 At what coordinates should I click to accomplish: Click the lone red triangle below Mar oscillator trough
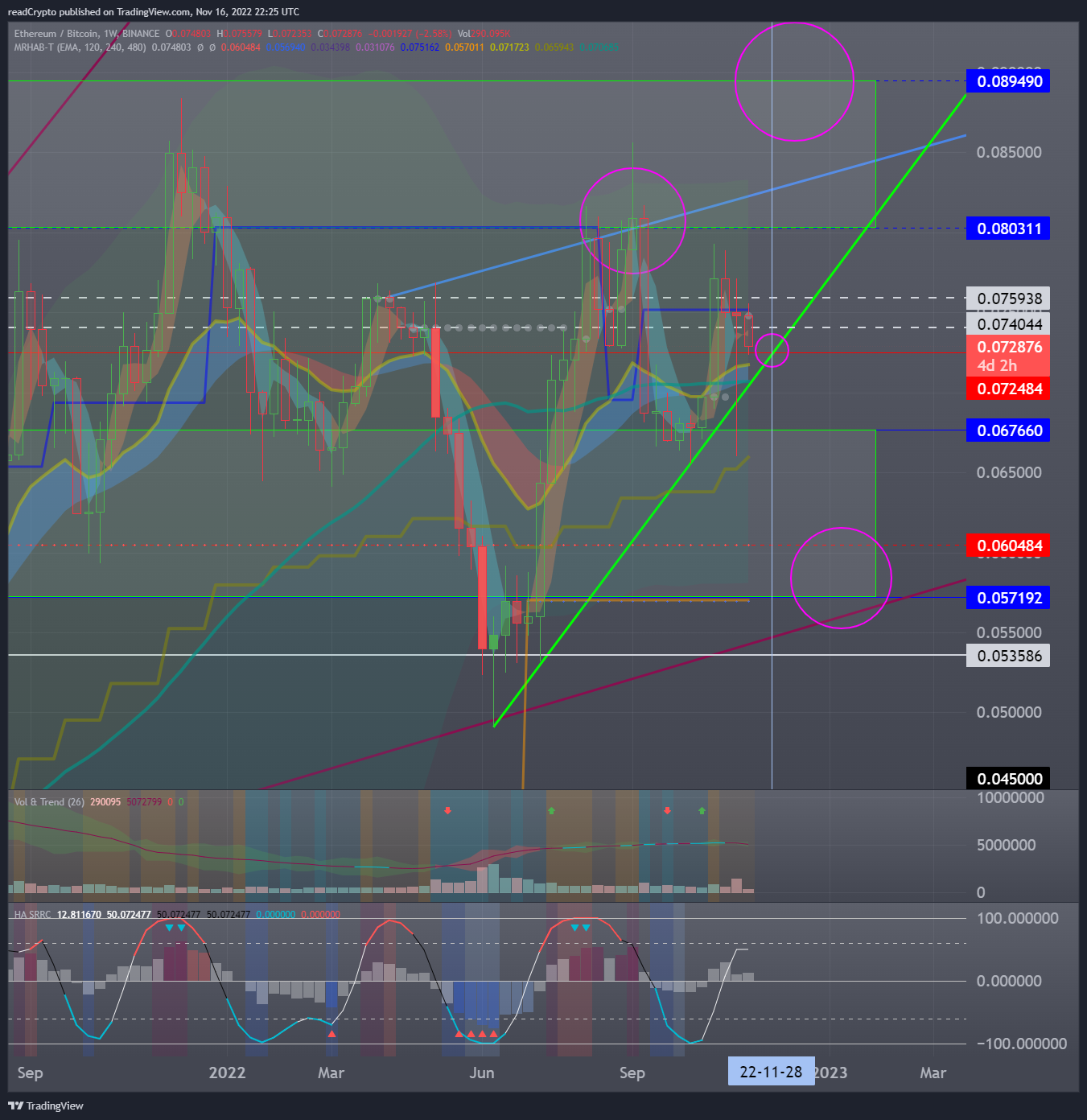[331, 1033]
